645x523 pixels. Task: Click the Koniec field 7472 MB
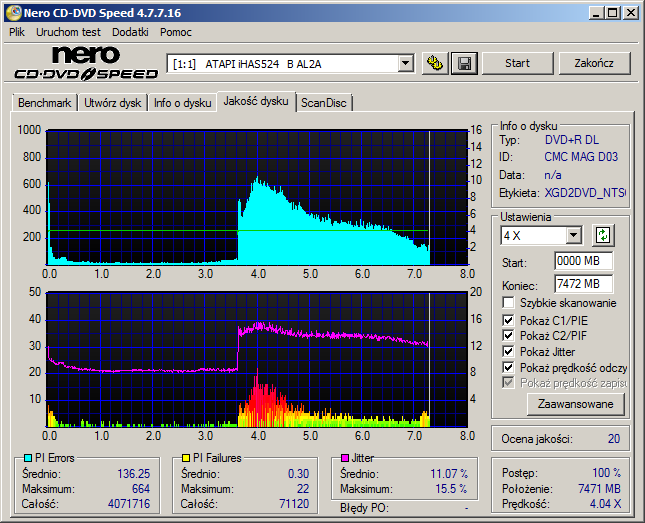click(x=583, y=284)
